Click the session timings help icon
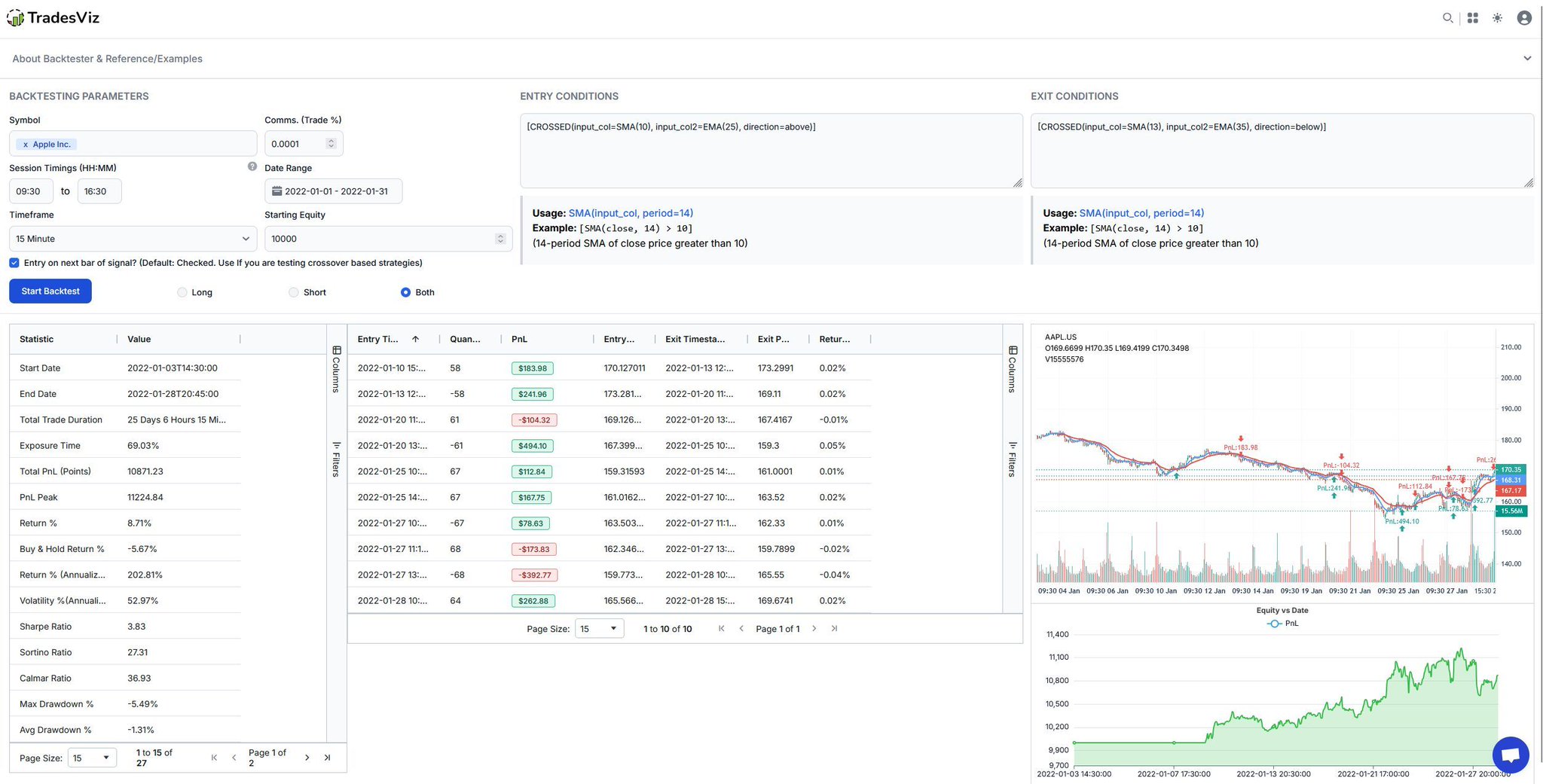 point(252,166)
